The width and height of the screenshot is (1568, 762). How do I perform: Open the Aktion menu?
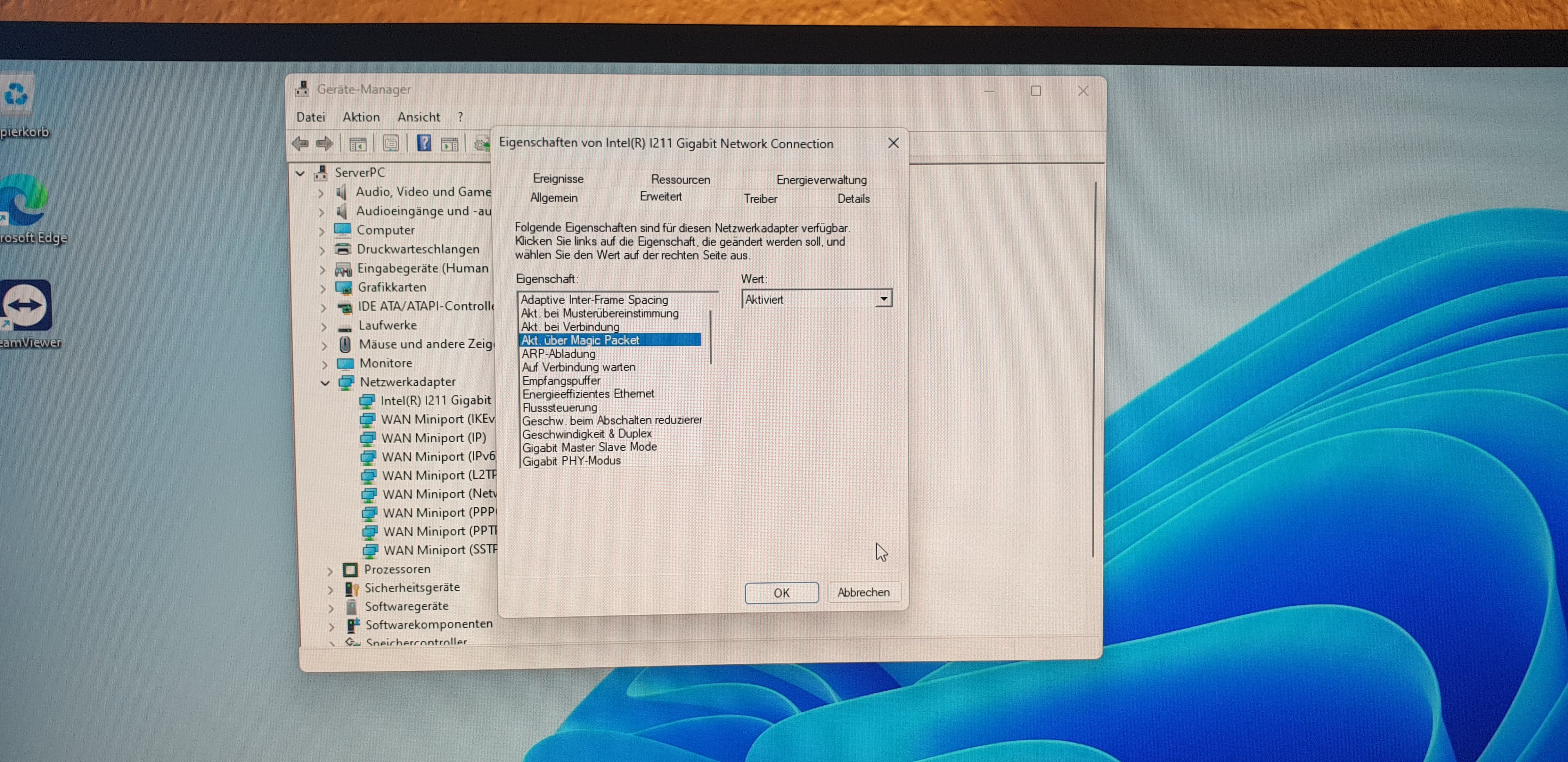(x=361, y=117)
